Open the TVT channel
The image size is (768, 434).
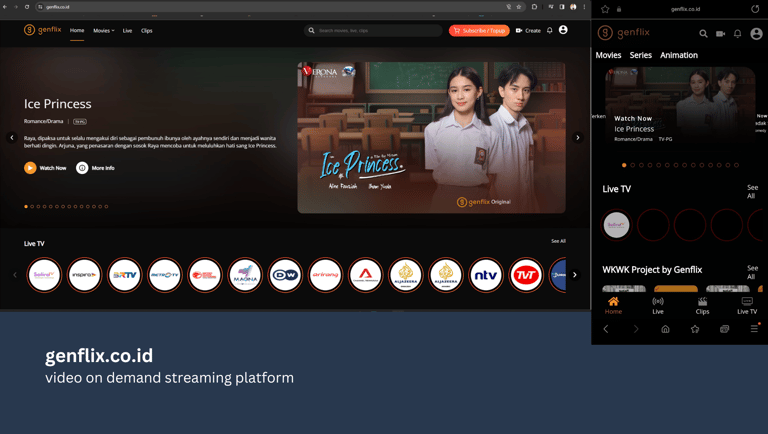click(526, 275)
